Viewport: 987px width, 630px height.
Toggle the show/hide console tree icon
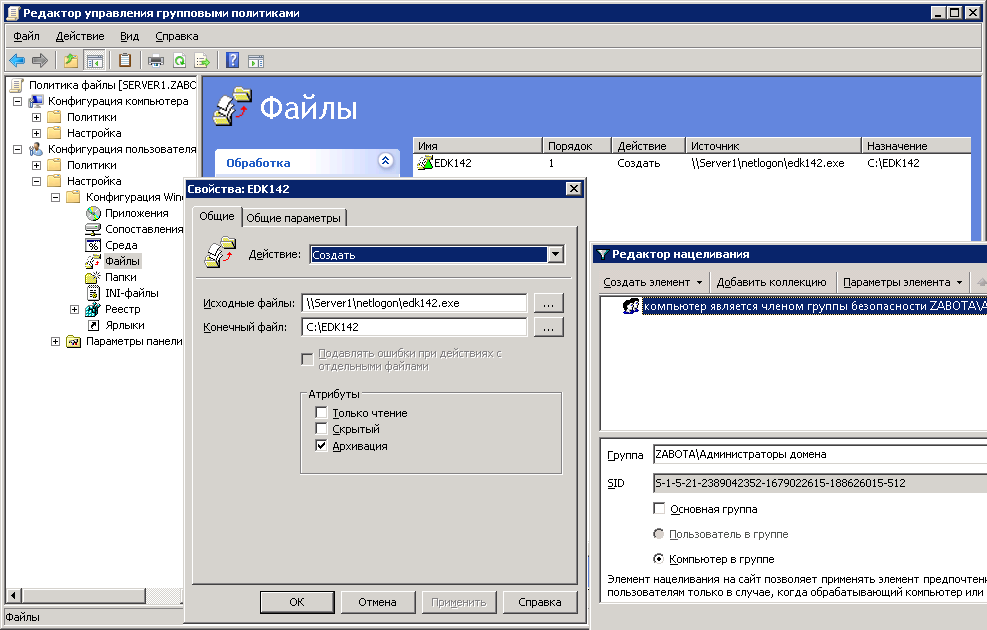pyautogui.click(x=94, y=60)
